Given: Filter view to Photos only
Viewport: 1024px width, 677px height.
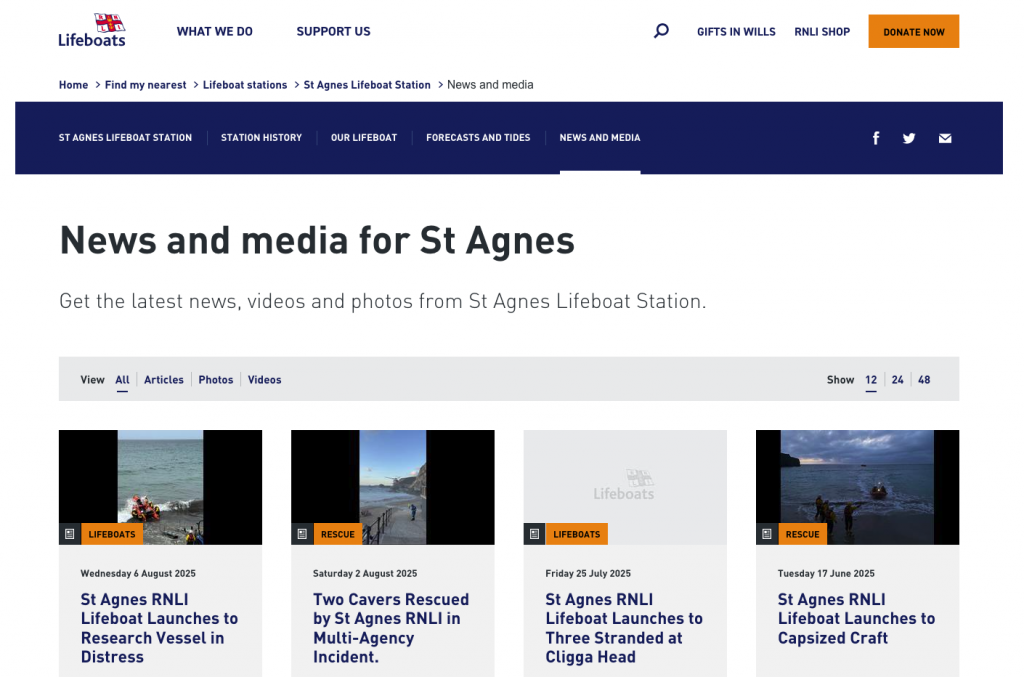Looking at the screenshot, I should (x=216, y=380).
